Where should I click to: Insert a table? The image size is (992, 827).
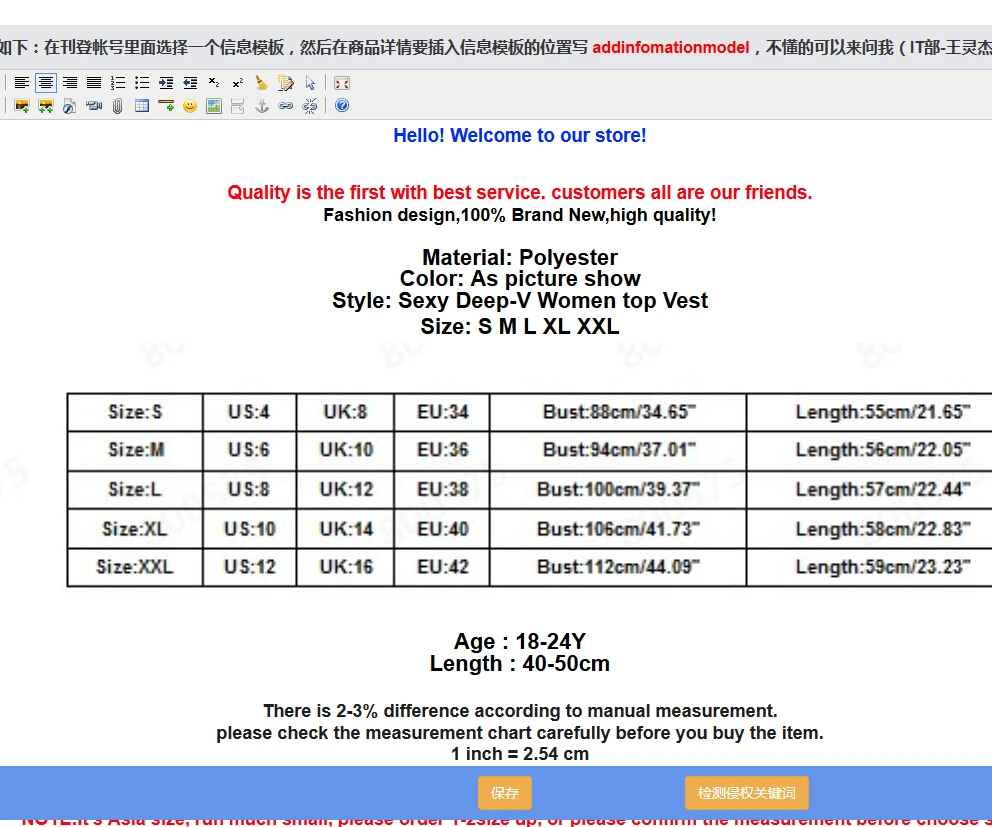(142, 106)
